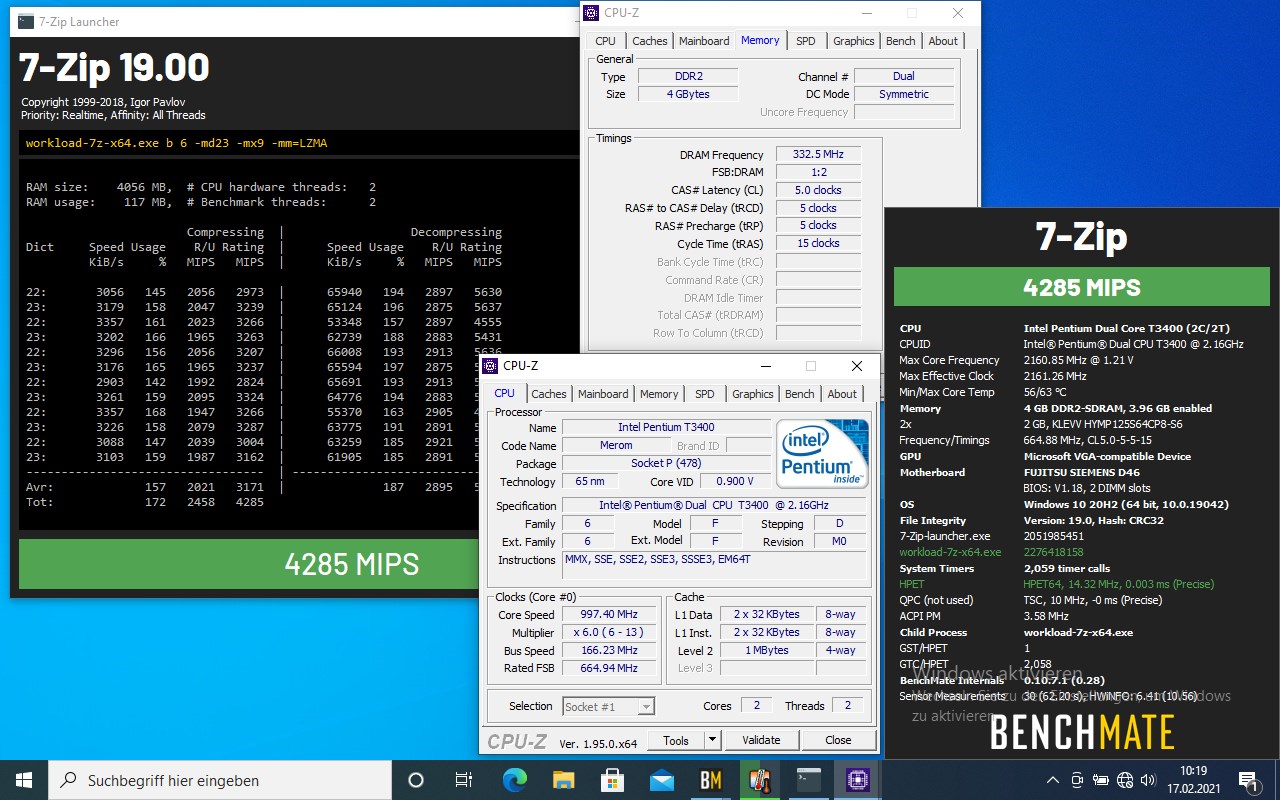Switch to HWiNFO taskbar icon
The height and width of the screenshot is (800, 1280).
[x=760, y=780]
